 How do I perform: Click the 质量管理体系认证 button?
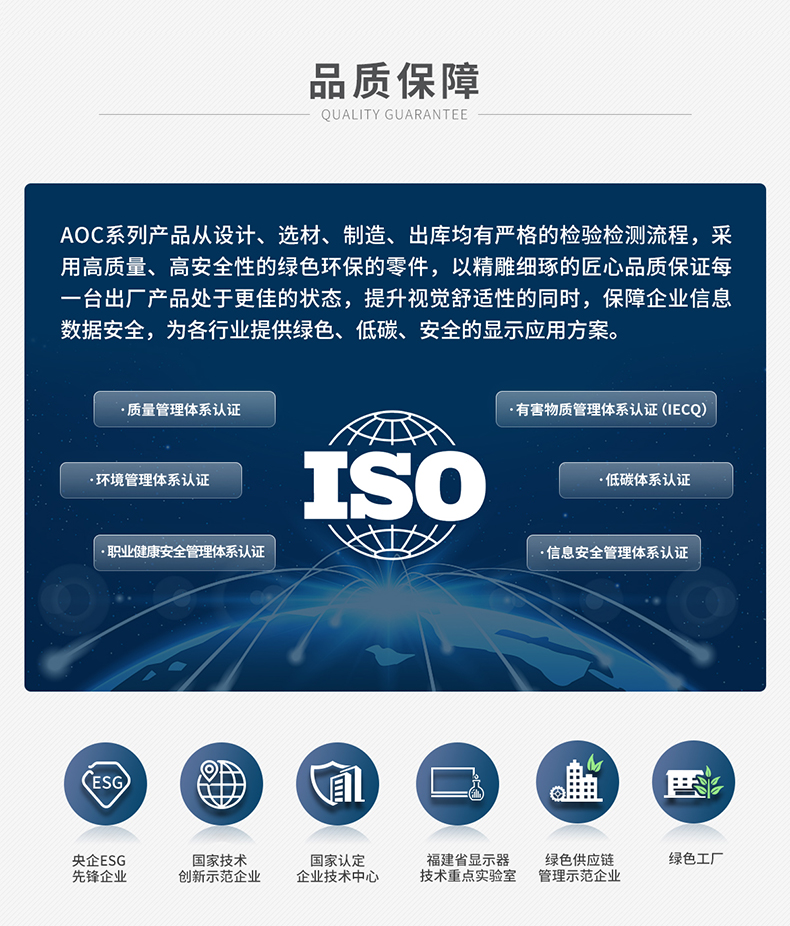point(184,409)
